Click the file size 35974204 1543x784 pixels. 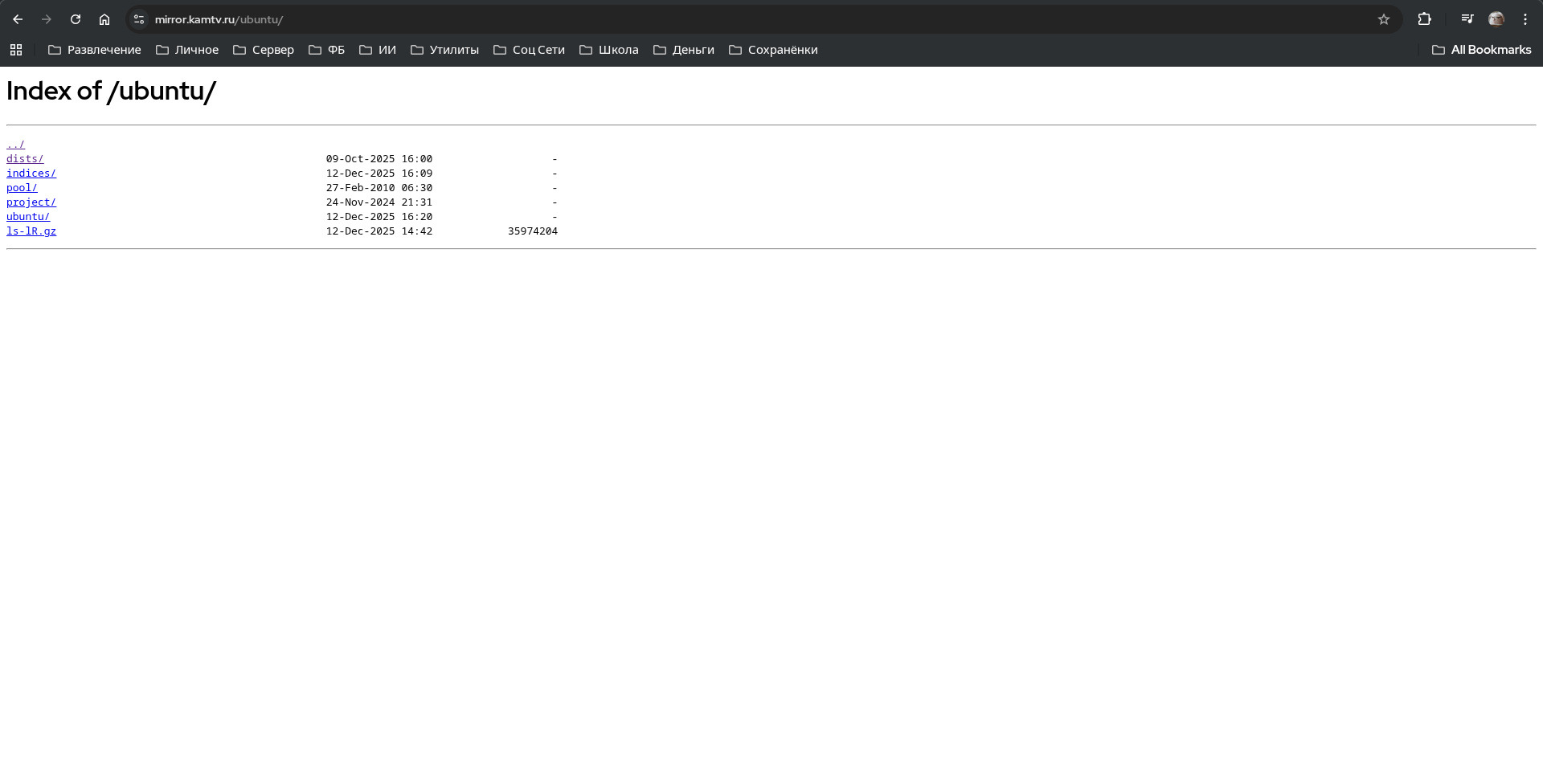533,231
